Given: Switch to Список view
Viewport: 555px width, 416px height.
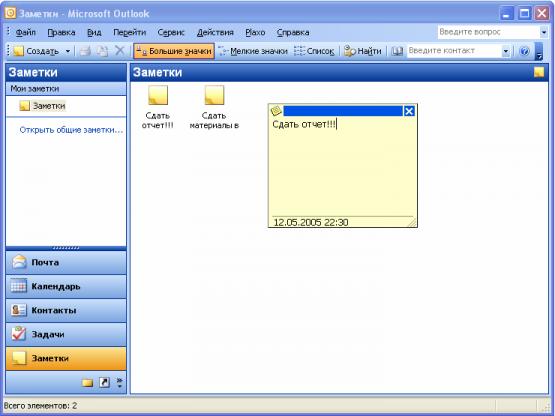Looking at the screenshot, I should (314, 51).
